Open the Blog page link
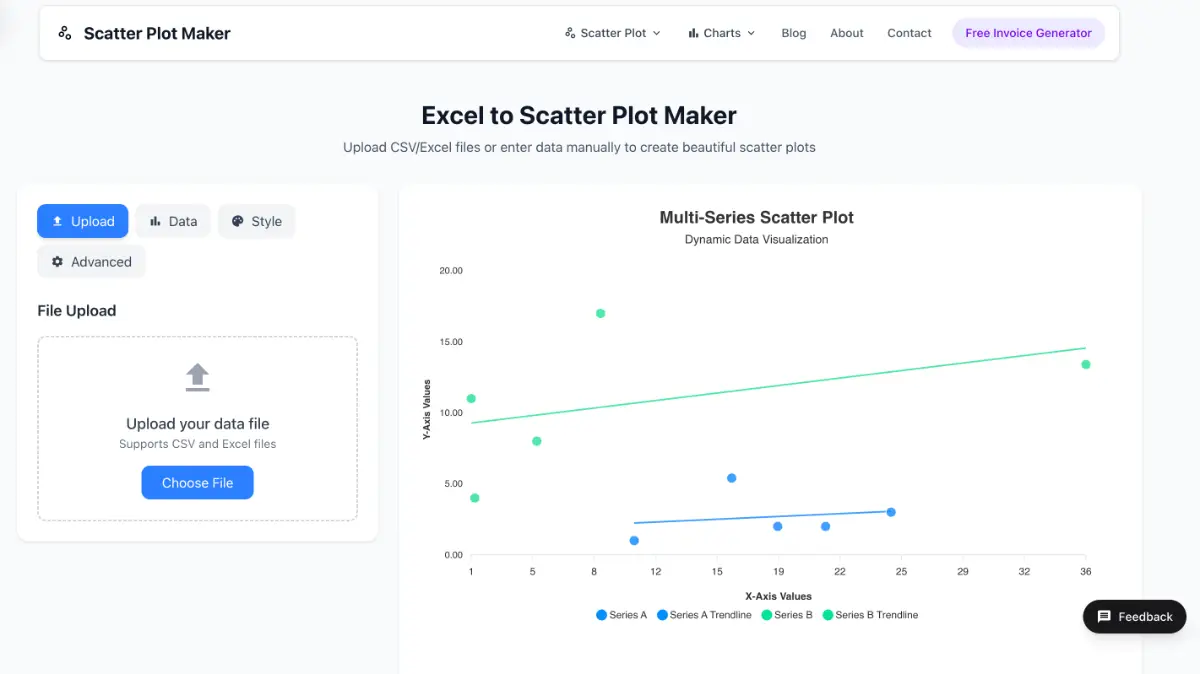This screenshot has height=674, width=1200. [x=794, y=33]
